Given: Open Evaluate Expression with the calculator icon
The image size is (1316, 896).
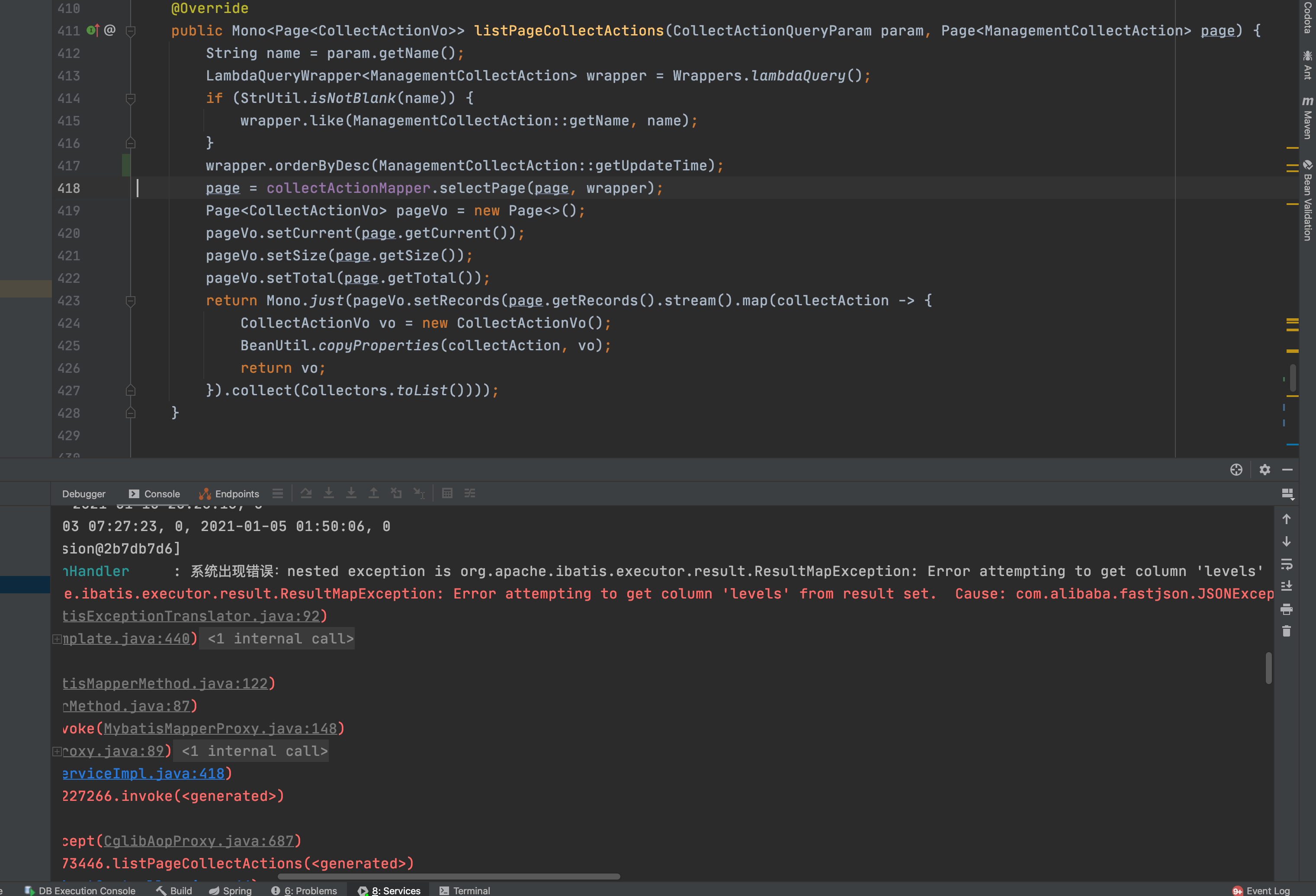Looking at the screenshot, I should point(447,493).
